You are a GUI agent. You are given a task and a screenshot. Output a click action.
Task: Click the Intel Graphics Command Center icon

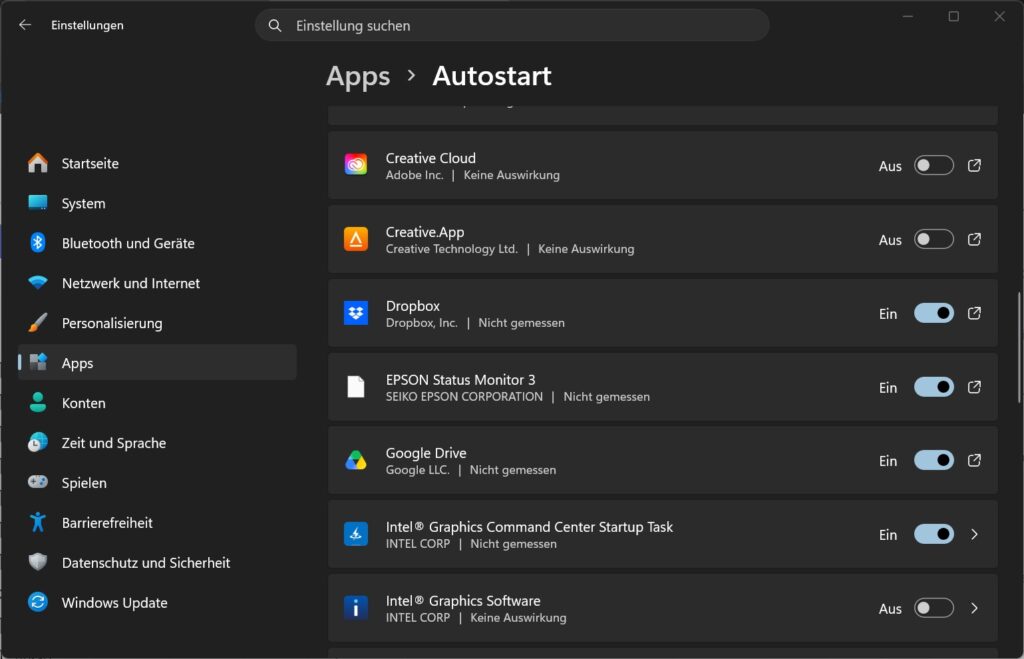pos(356,534)
